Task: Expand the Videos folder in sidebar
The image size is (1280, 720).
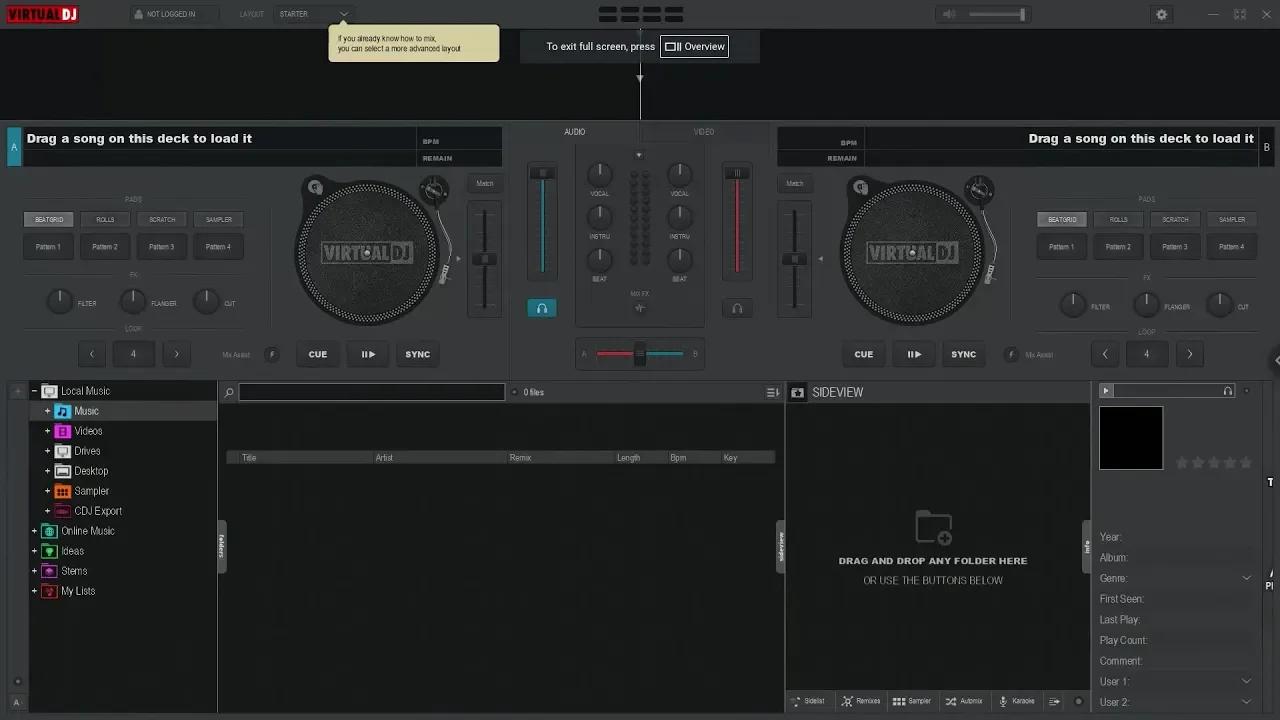Action: (x=46, y=430)
